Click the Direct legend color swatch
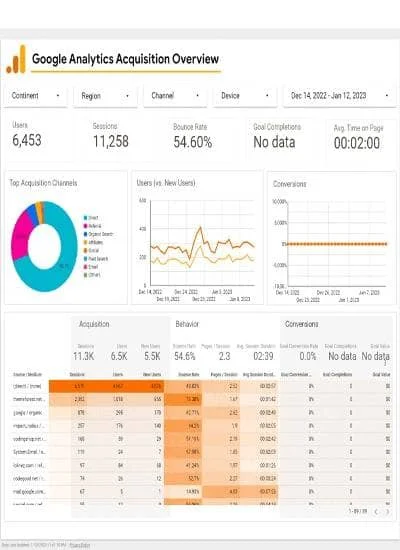 click(x=85, y=218)
